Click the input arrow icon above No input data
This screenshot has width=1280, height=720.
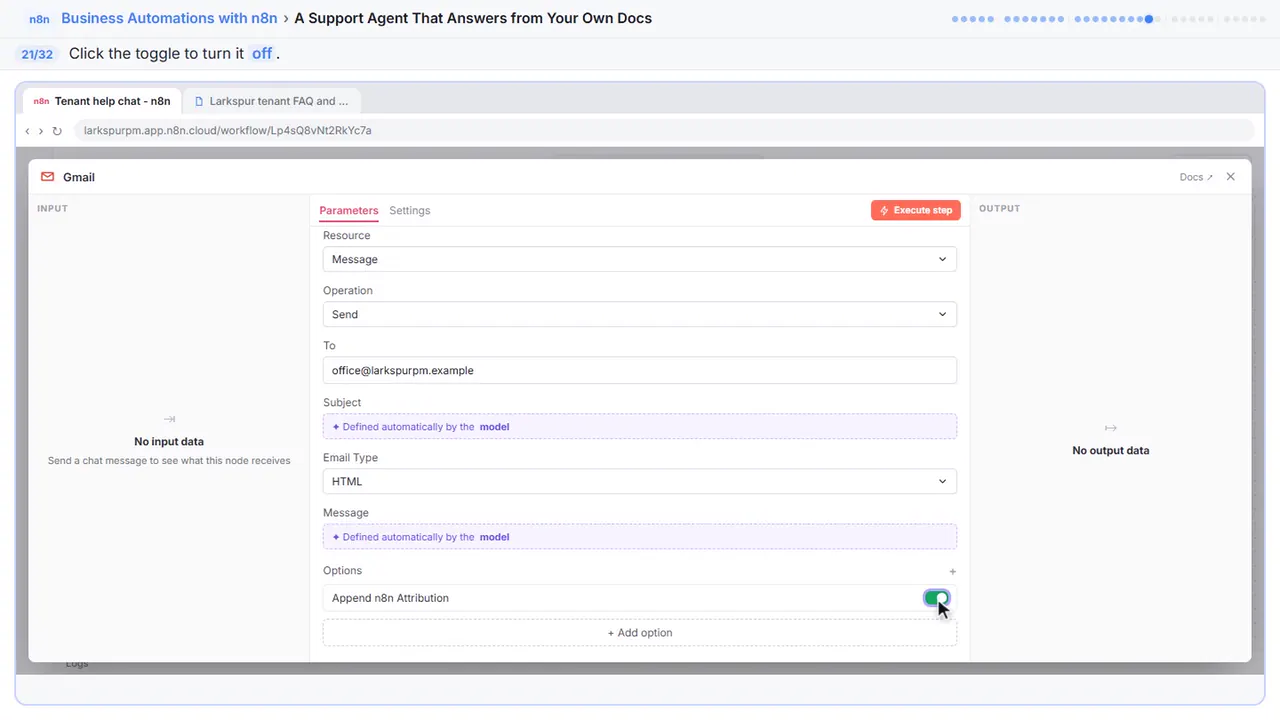[169, 419]
